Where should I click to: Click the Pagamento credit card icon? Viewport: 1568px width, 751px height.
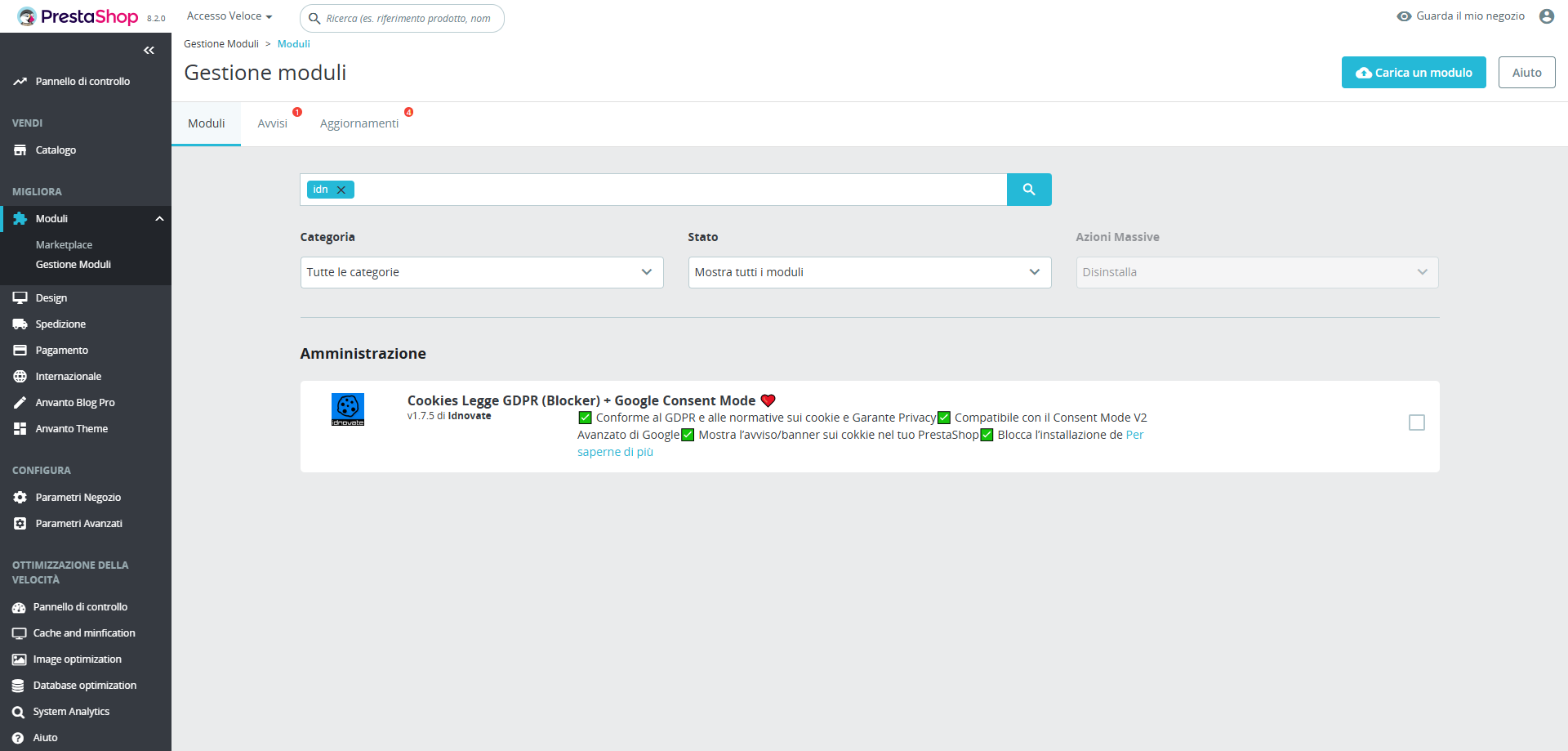(x=20, y=351)
